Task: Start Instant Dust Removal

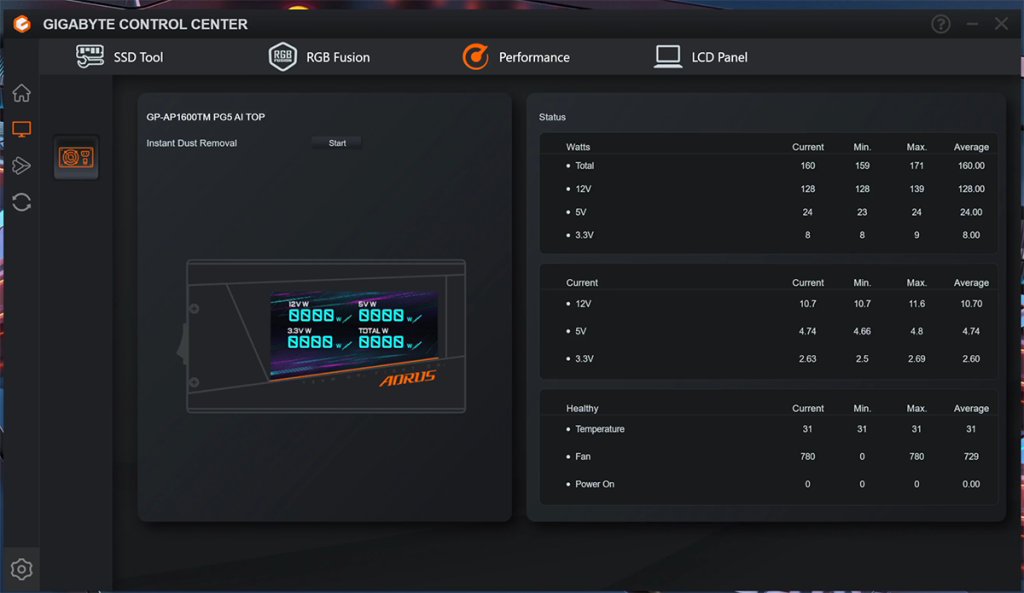Action: (337, 143)
